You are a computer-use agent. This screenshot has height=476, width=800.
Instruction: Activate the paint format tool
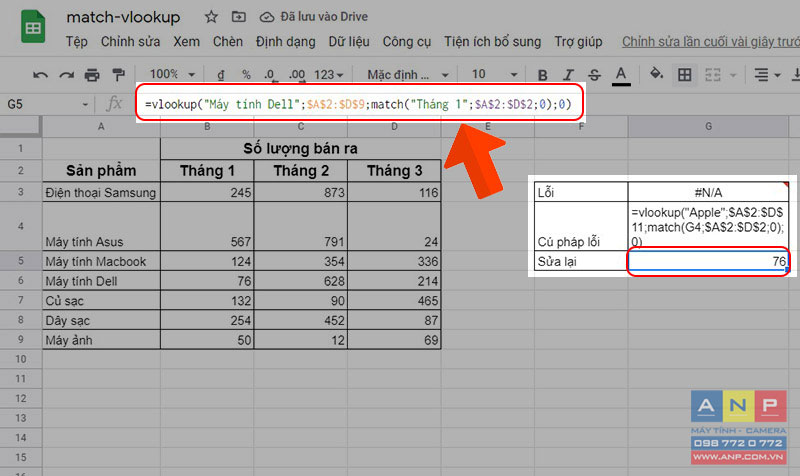[118, 75]
